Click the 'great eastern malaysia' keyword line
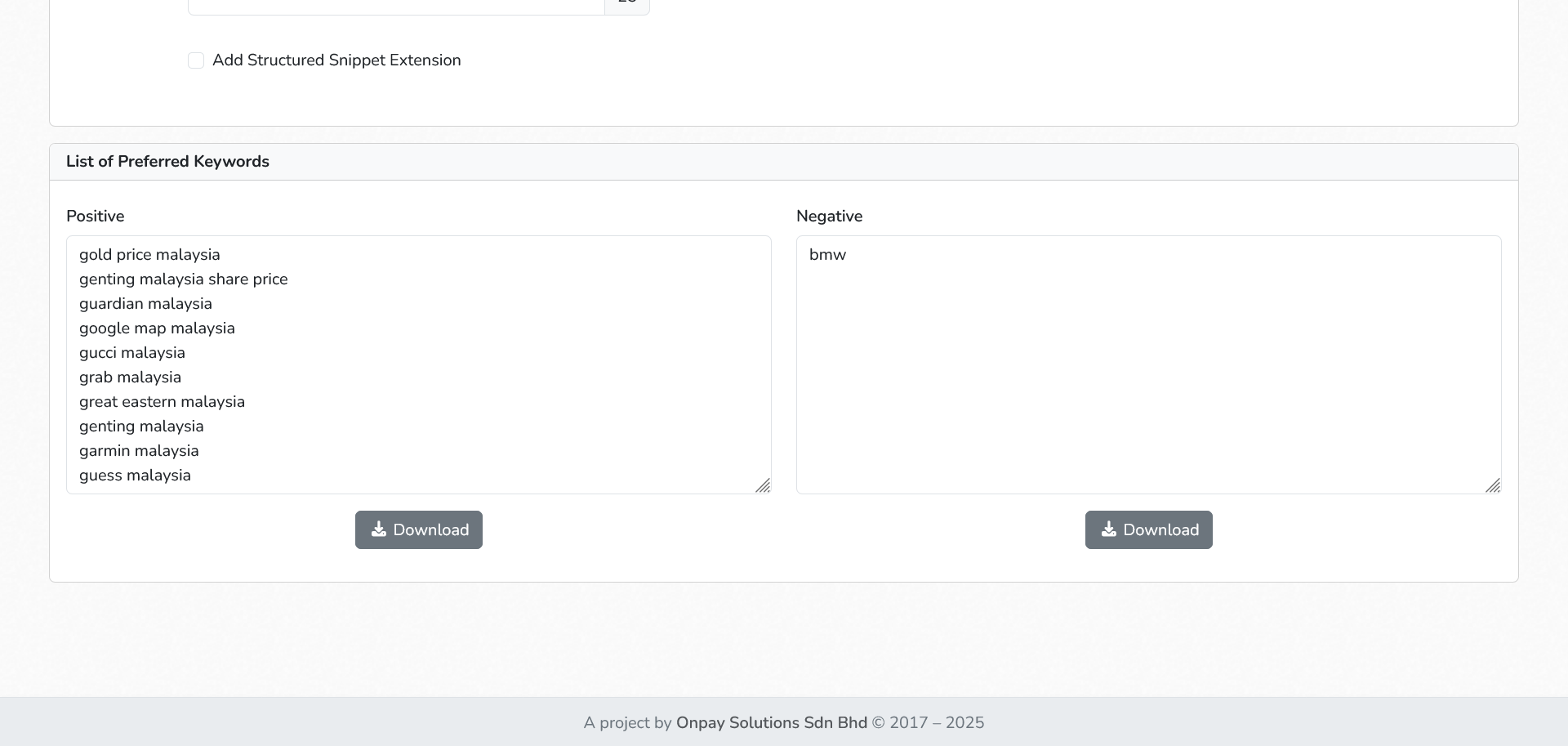Image resolution: width=1568 pixels, height=746 pixels. click(x=162, y=402)
